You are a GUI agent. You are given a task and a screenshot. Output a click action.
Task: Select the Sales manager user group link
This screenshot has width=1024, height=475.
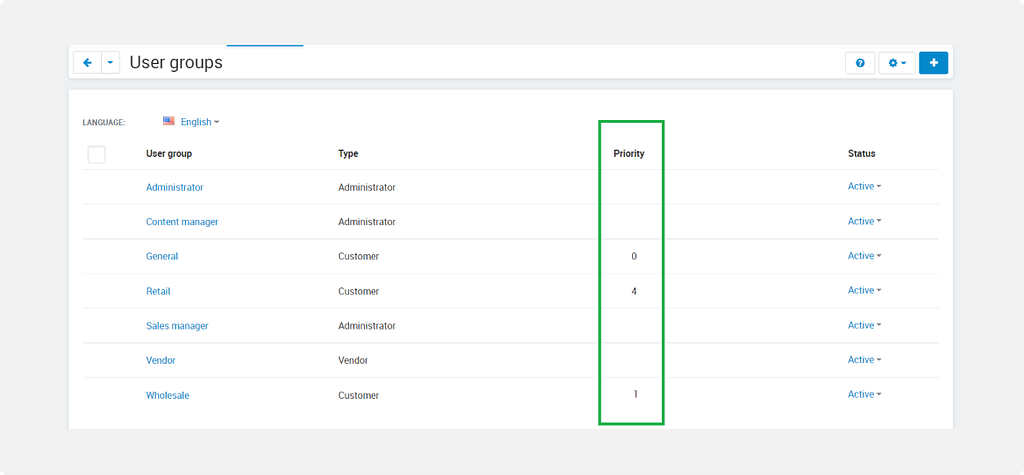coord(177,326)
